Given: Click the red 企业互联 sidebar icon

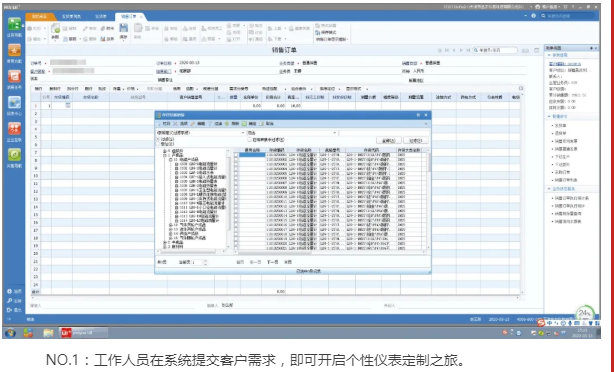Looking at the screenshot, I should [x=14, y=128].
